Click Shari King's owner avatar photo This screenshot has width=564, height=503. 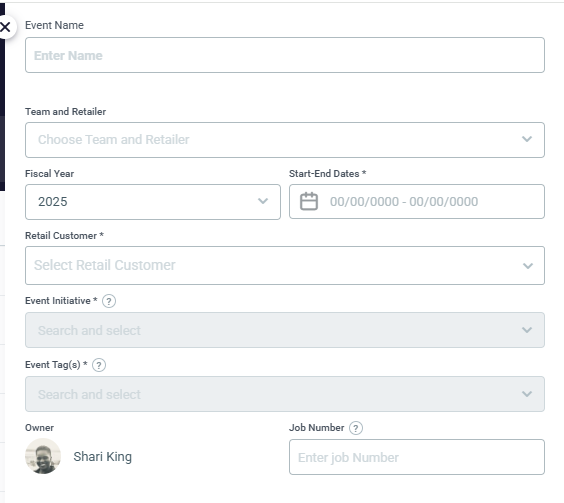pos(43,456)
